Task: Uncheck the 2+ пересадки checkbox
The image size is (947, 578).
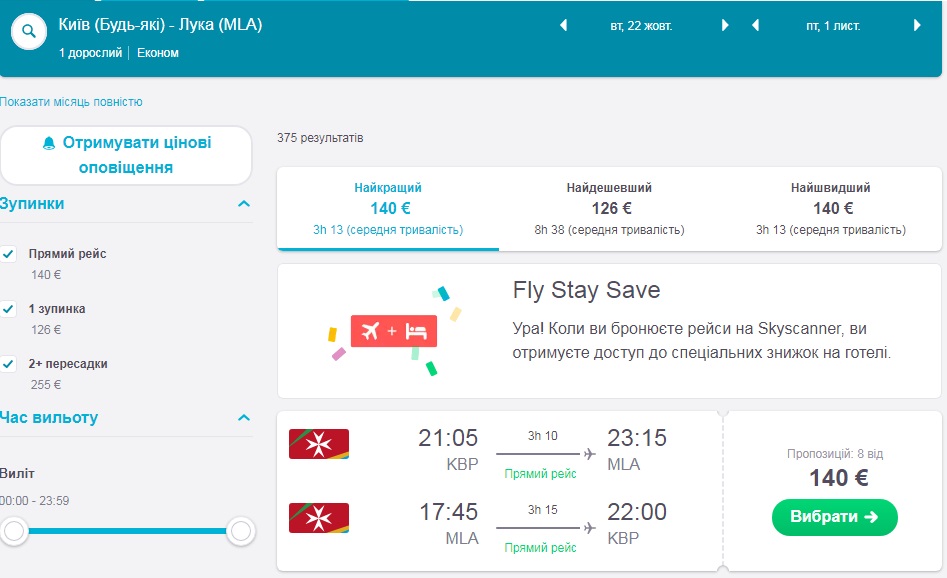Action: [9, 364]
